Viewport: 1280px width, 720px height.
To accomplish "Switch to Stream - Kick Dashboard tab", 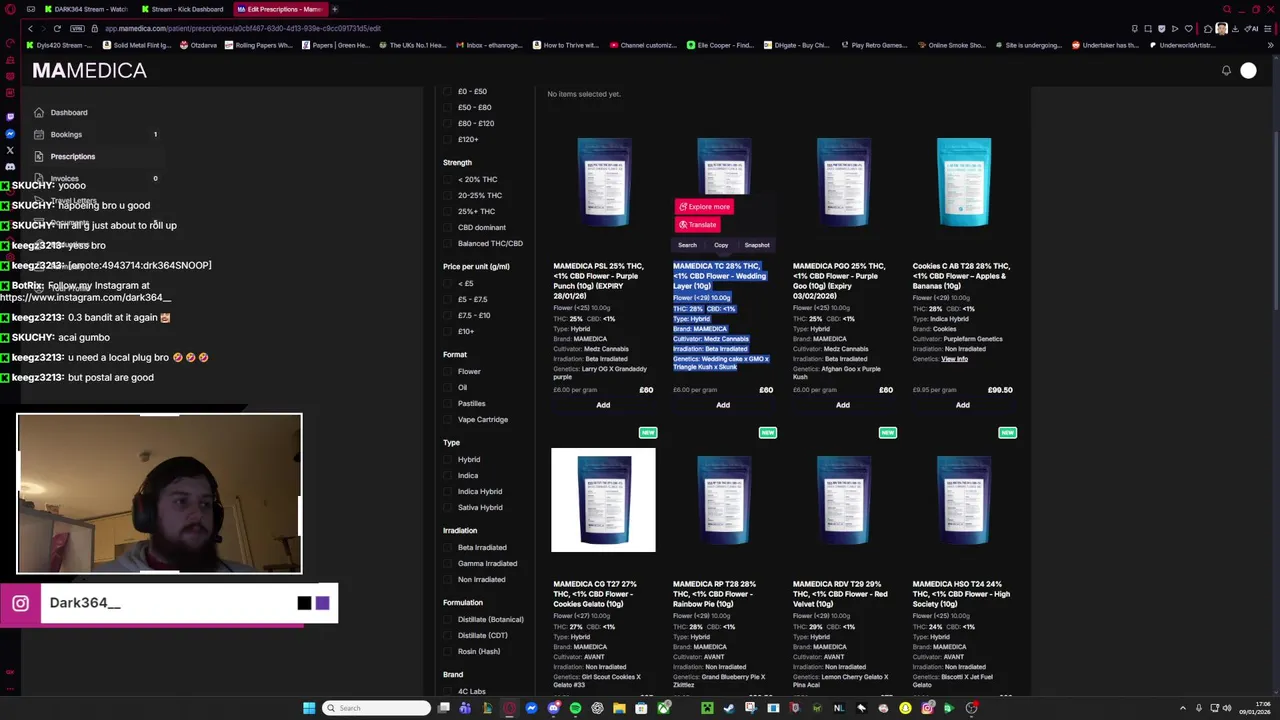I will click(182, 9).
